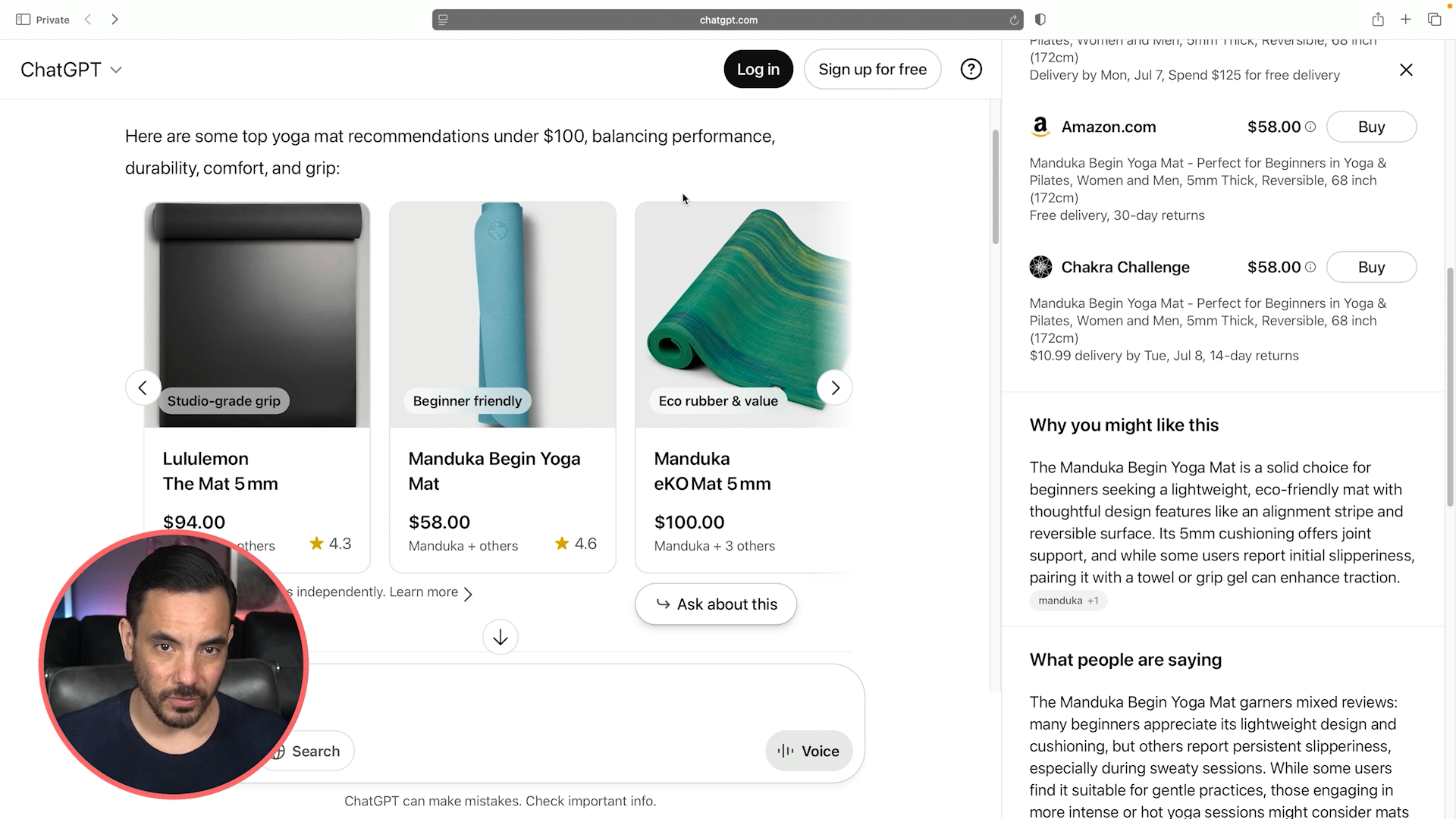Toggle the Safari sidebar icon
The width and height of the screenshot is (1456, 819).
(24, 20)
